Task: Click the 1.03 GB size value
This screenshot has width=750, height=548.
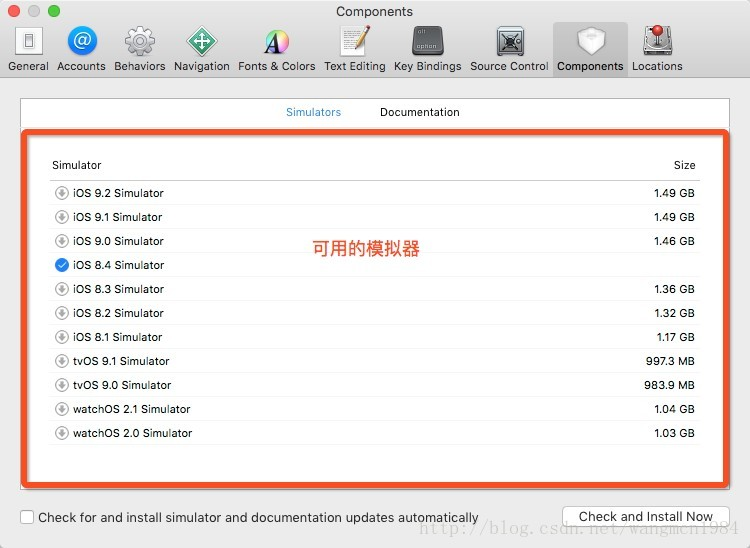Action: (x=674, y=433)
